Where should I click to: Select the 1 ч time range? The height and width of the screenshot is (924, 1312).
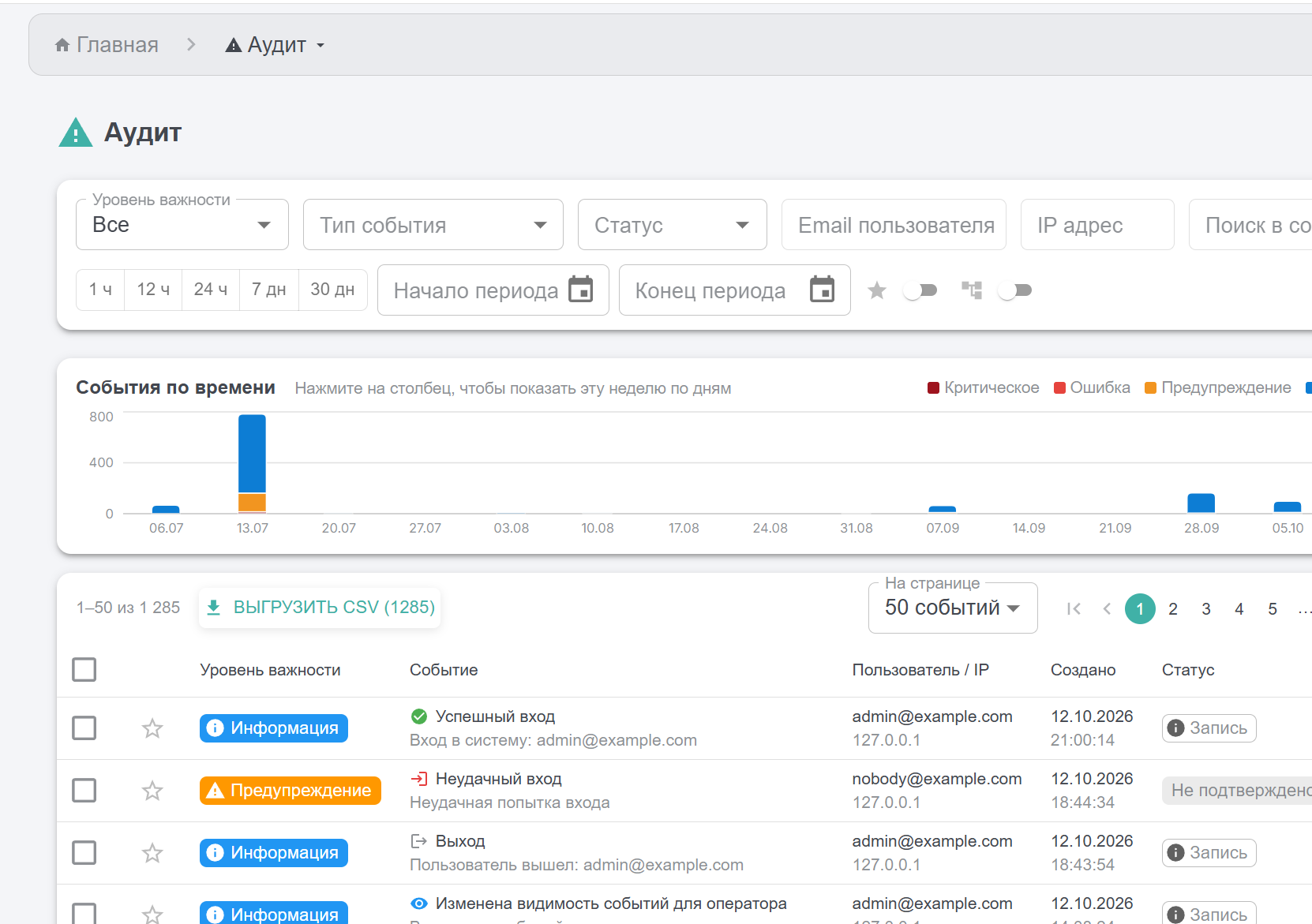[100, 290]
